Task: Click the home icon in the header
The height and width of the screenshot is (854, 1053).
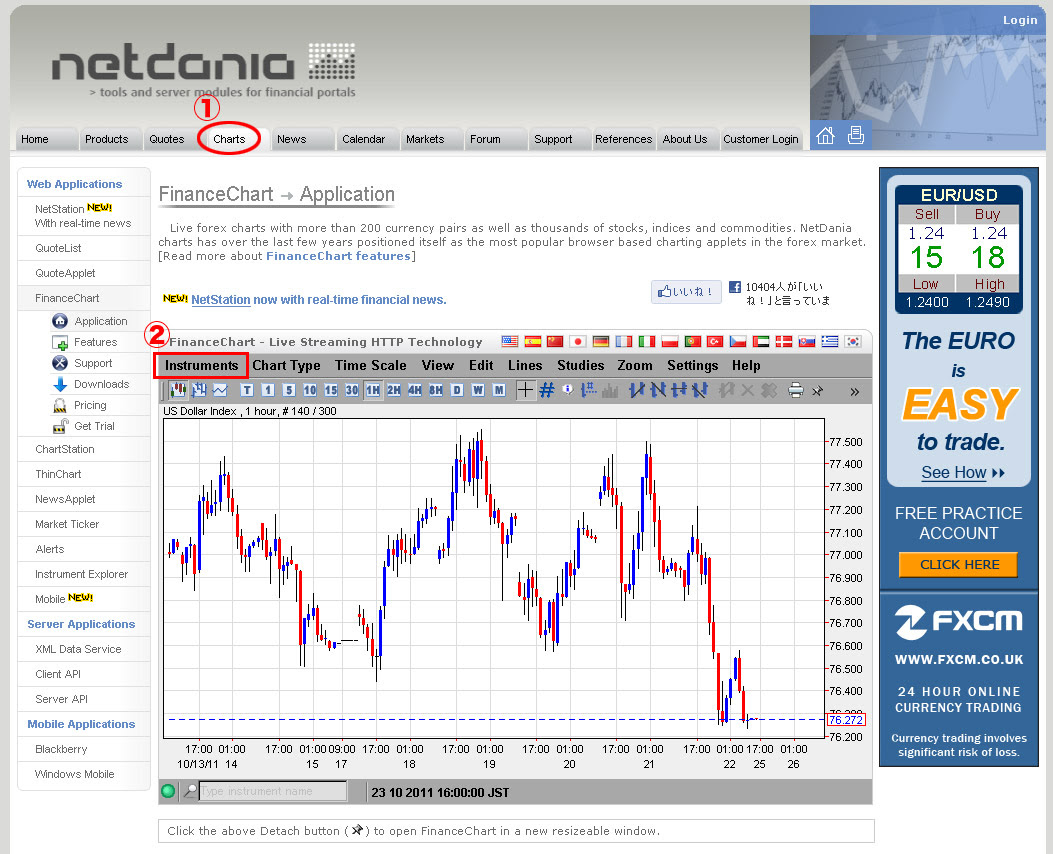Action: click(x=825, y=136)
